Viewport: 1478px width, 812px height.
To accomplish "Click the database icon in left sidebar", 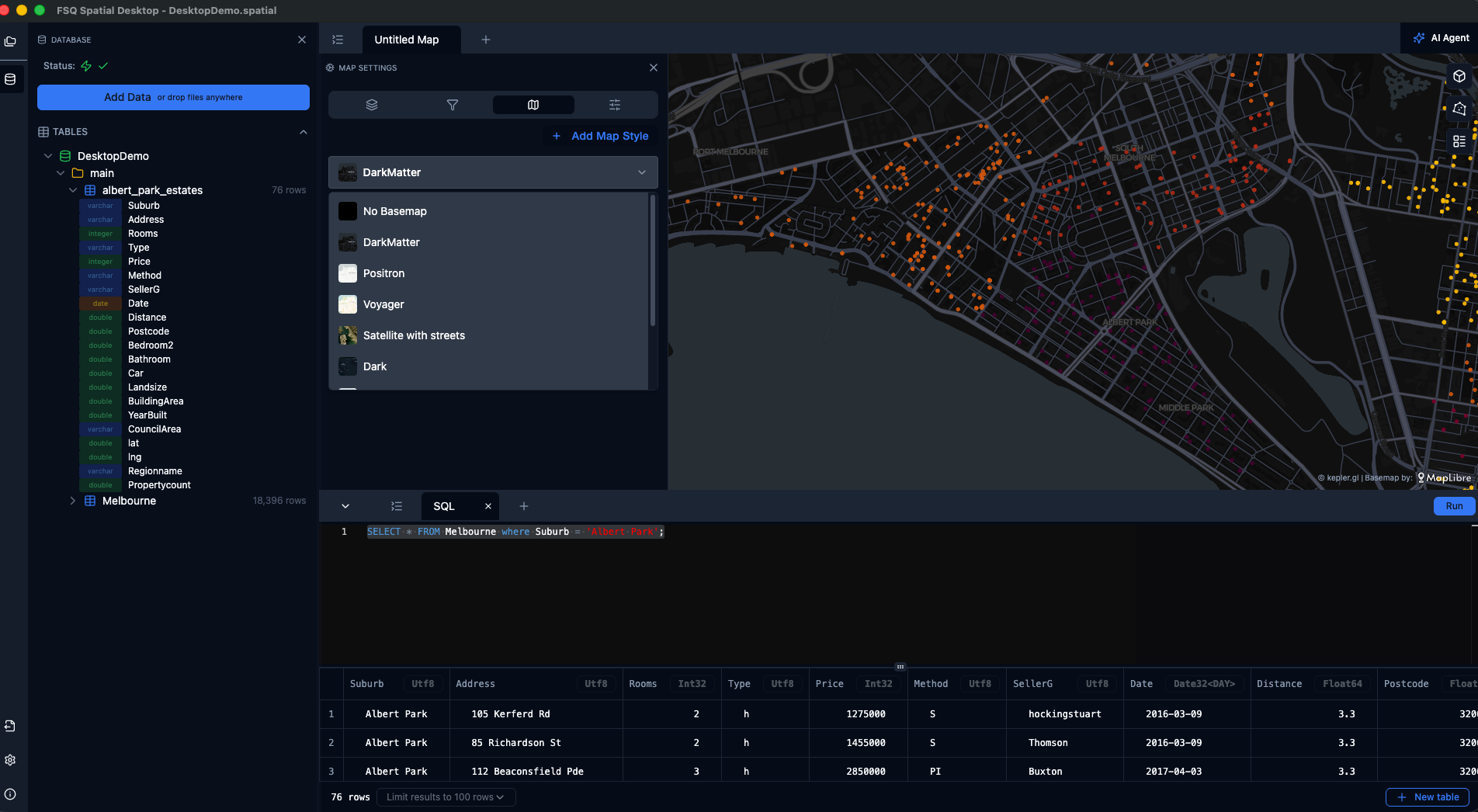I will point(11,79).
